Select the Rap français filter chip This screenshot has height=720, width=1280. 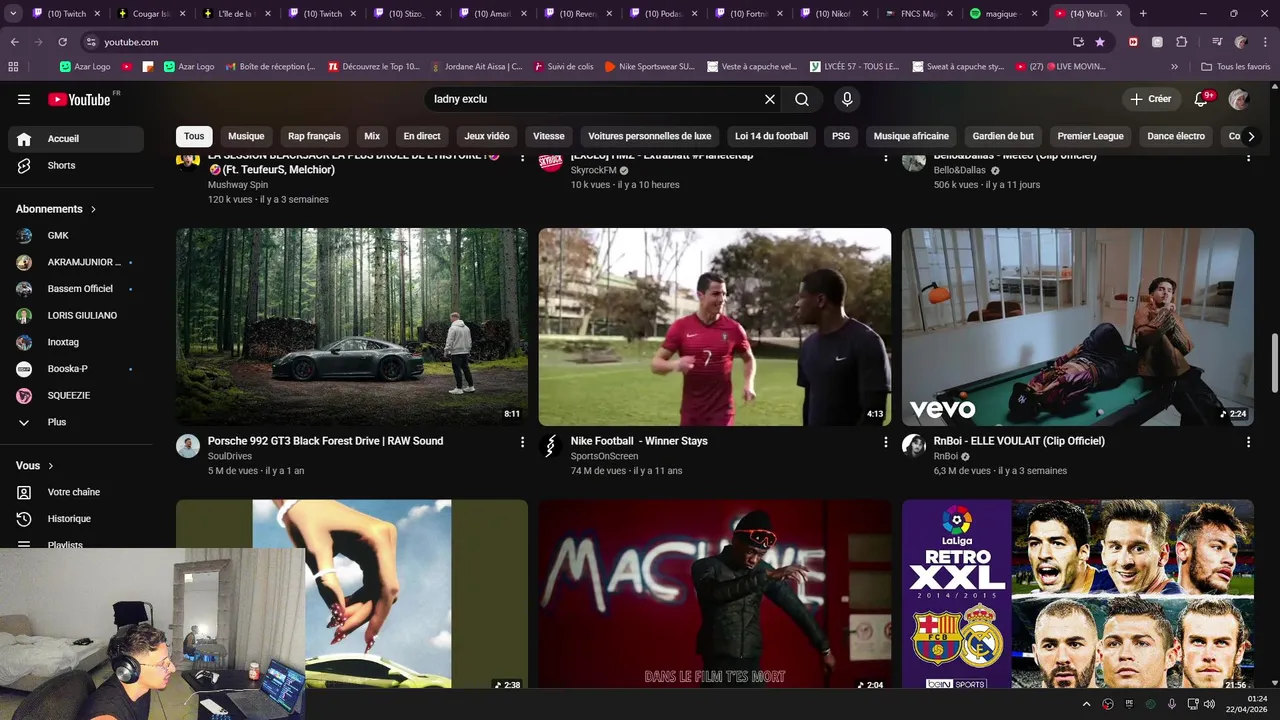tap(314, 136)
